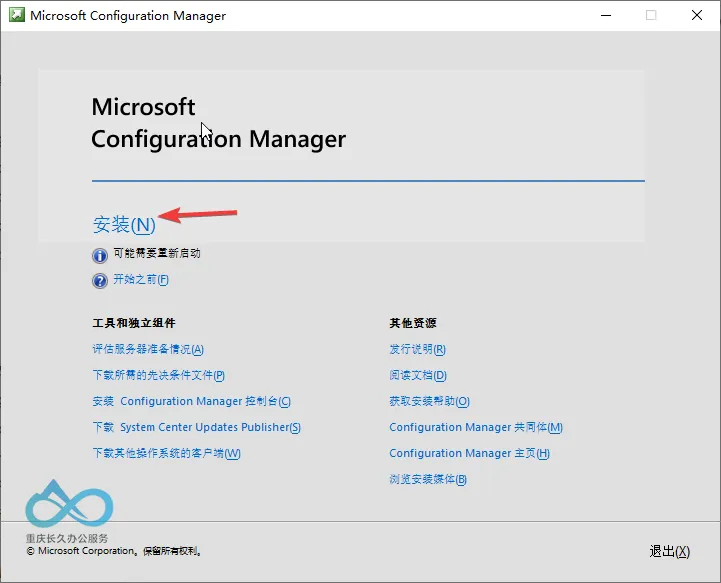Click the blue question mark help icon

click(100, 280)
